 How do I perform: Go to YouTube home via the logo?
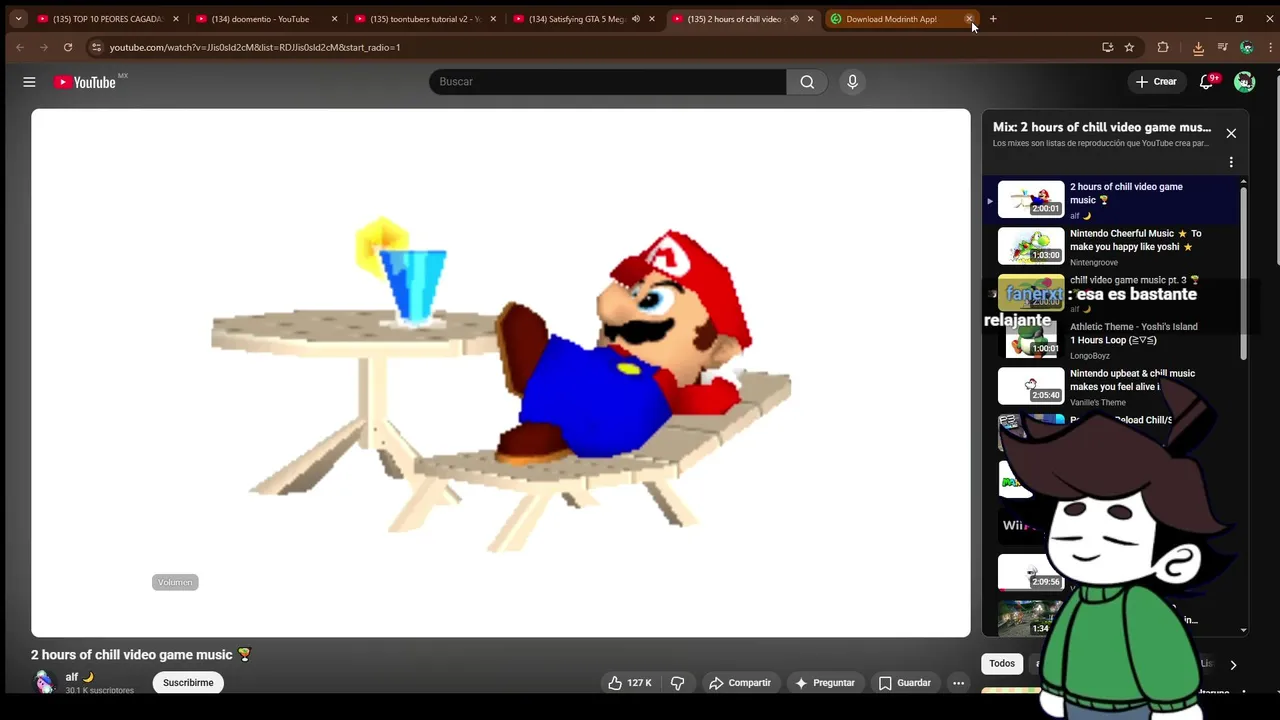85,82
